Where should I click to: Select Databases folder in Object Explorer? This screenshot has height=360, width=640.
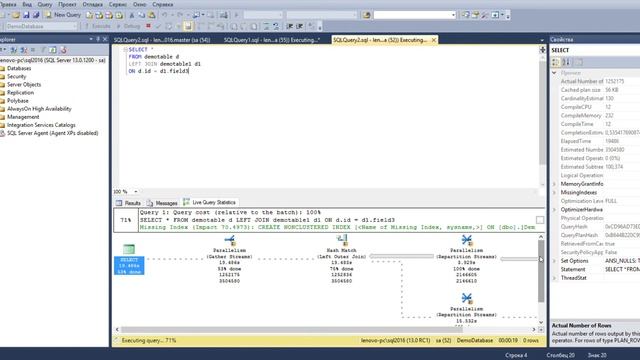(19, 68)
